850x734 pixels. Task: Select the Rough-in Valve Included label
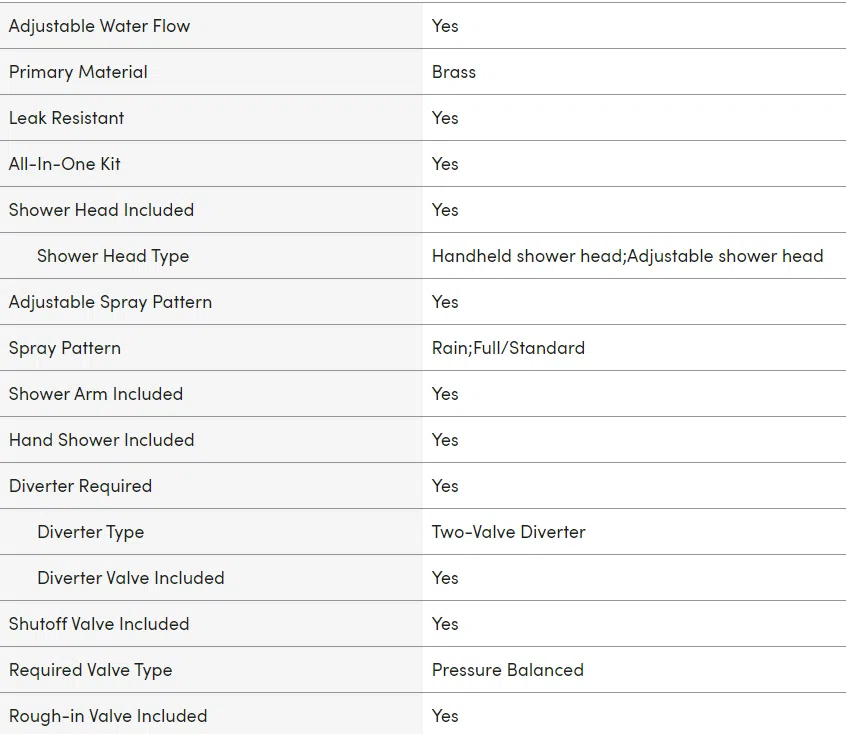[108, 716]
